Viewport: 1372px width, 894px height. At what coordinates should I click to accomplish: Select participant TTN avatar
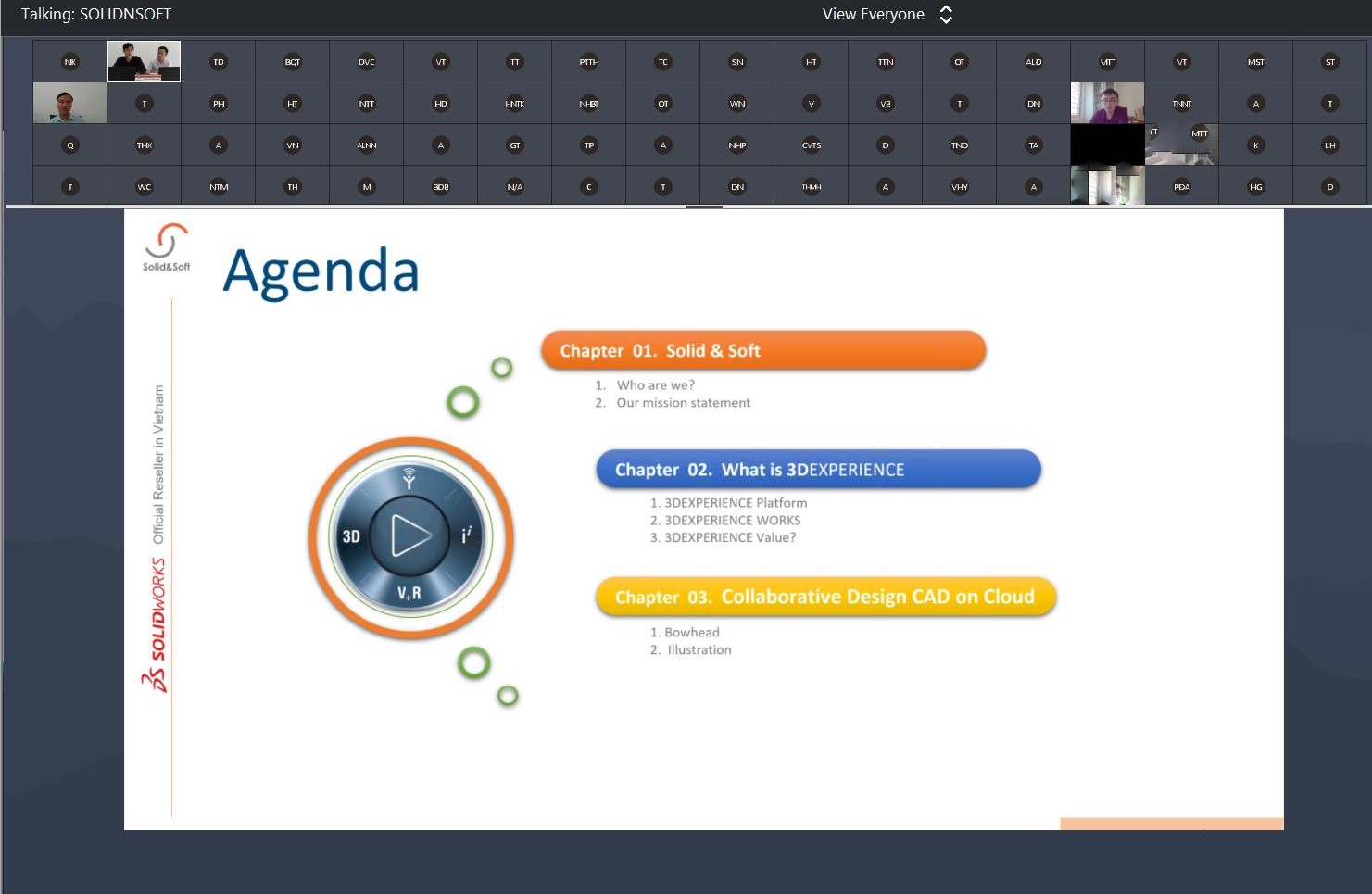tap(886, 62)
